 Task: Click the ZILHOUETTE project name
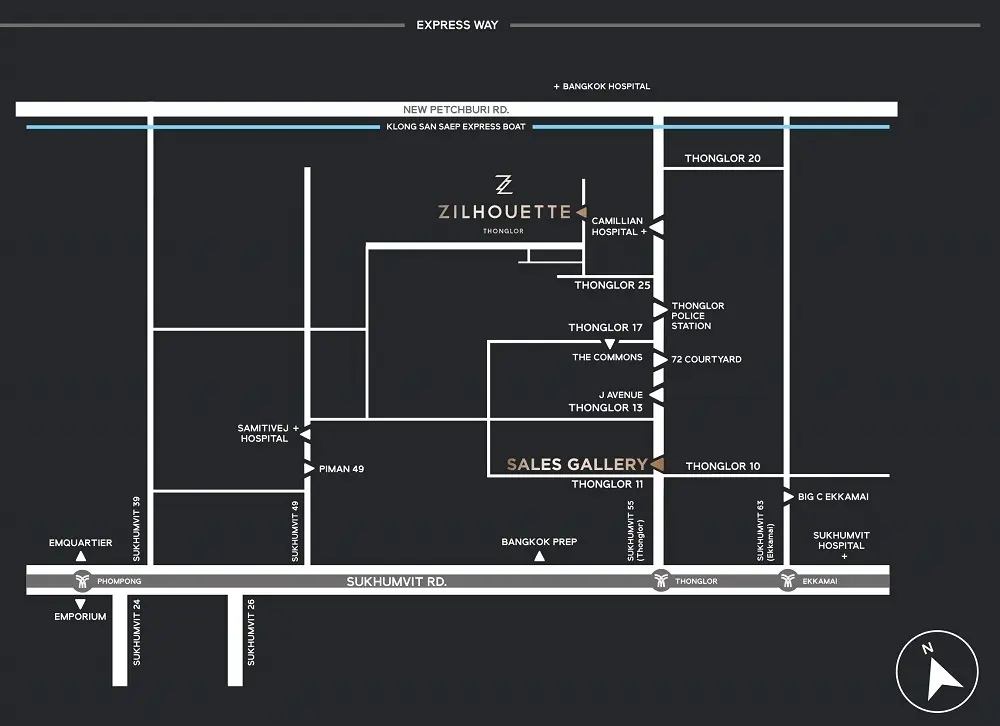504,212
